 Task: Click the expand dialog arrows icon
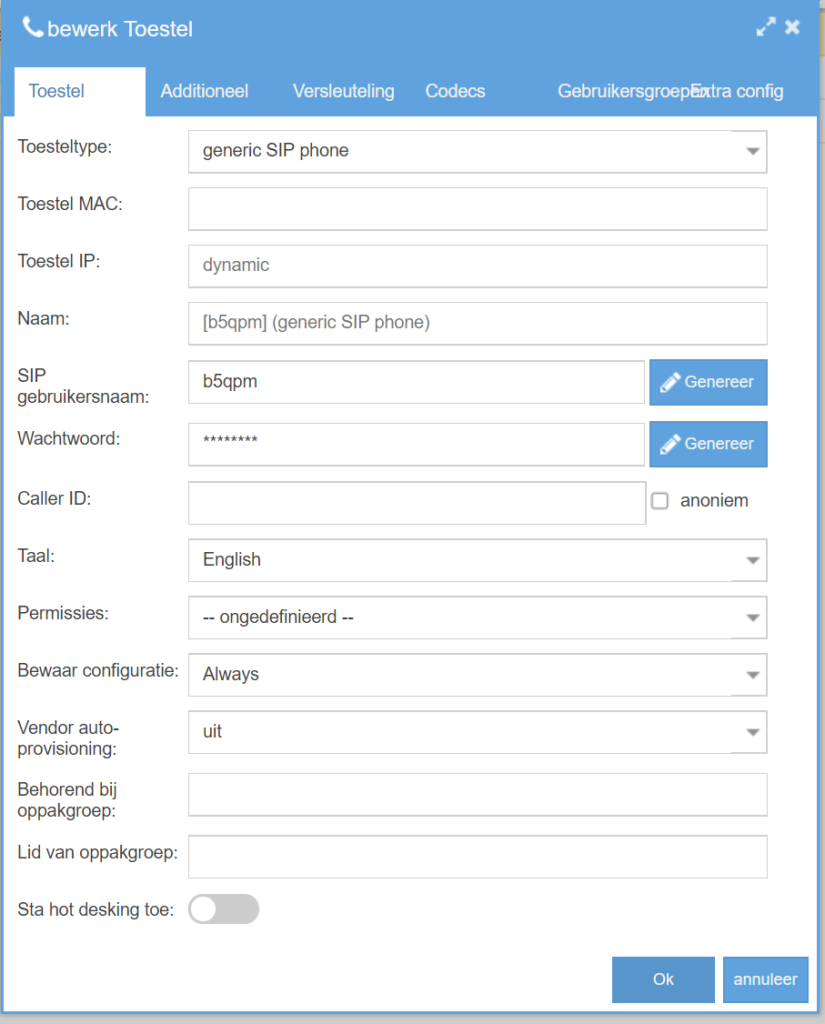(x=765, y=28)
